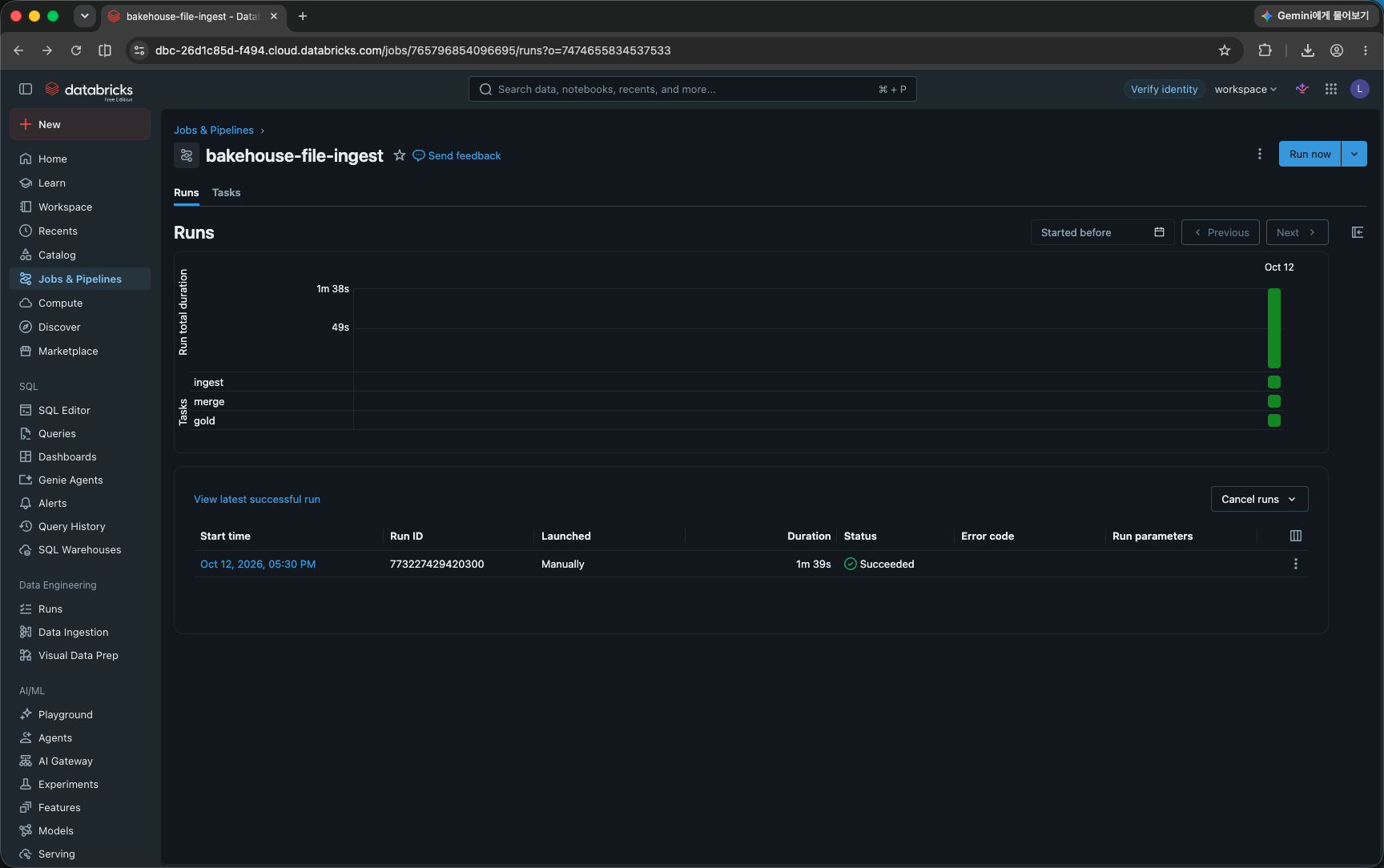Image resolution: width=1384 pixels, height=868 pixels.
Task: Open the user avatar L menu
Action: 1360,89
